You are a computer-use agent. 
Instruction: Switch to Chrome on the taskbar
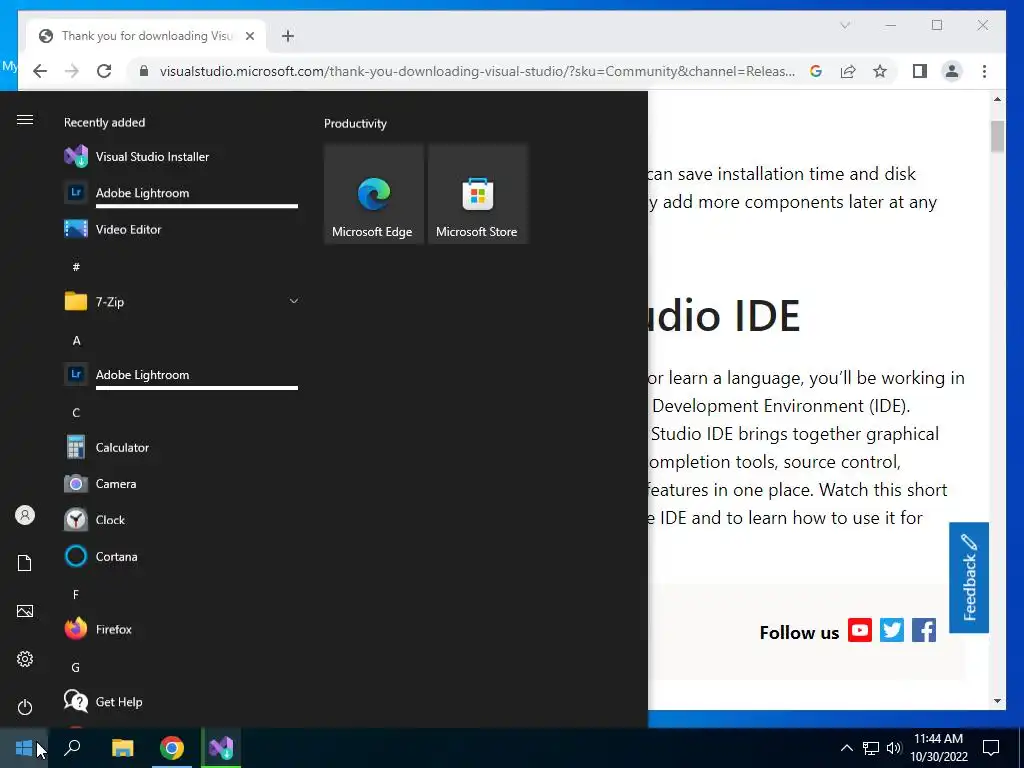pyautogui.click(x=172, y=748)
